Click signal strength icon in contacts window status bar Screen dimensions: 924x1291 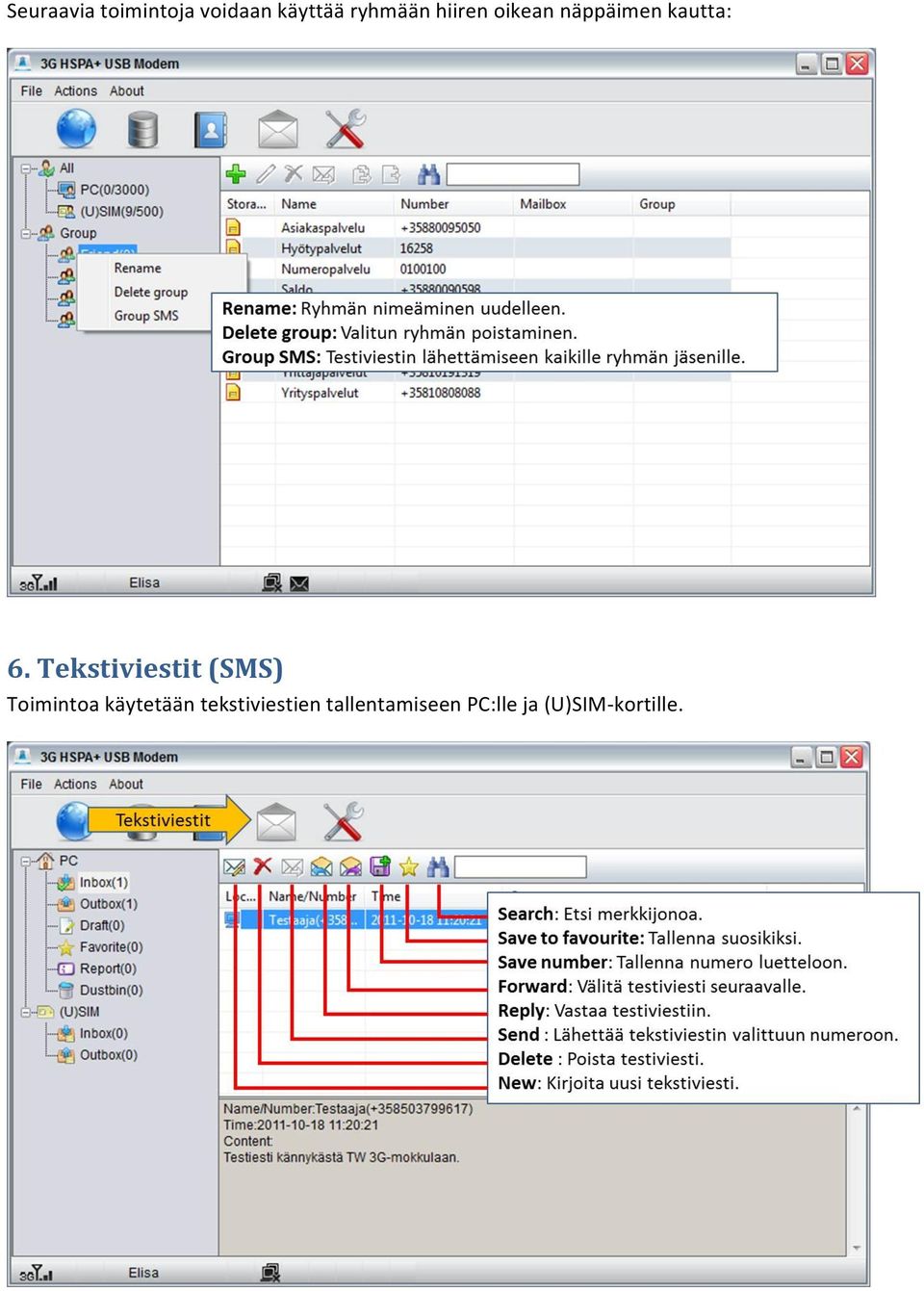click(x=38, y=582)
